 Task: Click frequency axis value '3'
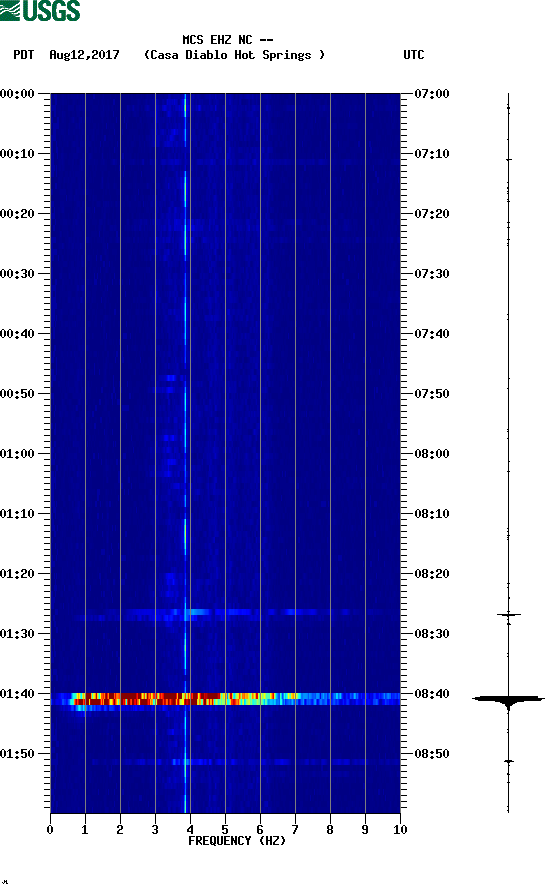(x=155, y=830)
